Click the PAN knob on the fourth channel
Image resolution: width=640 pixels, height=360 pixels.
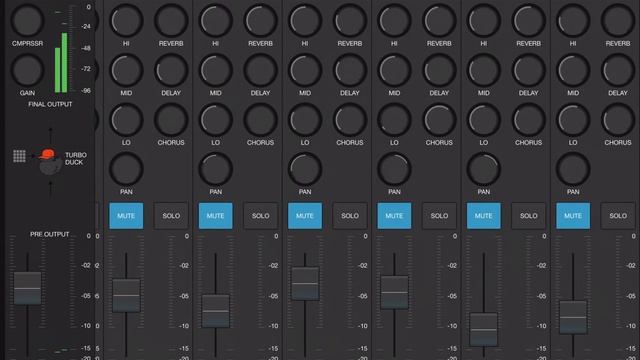[x=394, y=169]
